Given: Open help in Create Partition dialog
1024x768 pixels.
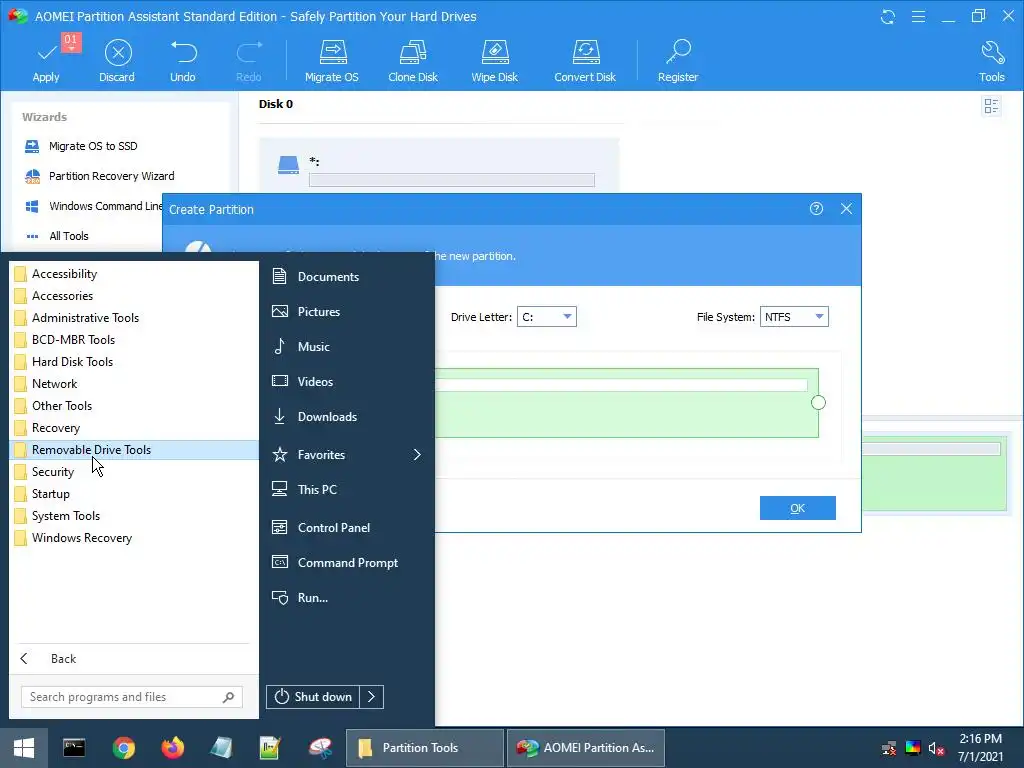Looking at the screenshot, I should (816, 209).
